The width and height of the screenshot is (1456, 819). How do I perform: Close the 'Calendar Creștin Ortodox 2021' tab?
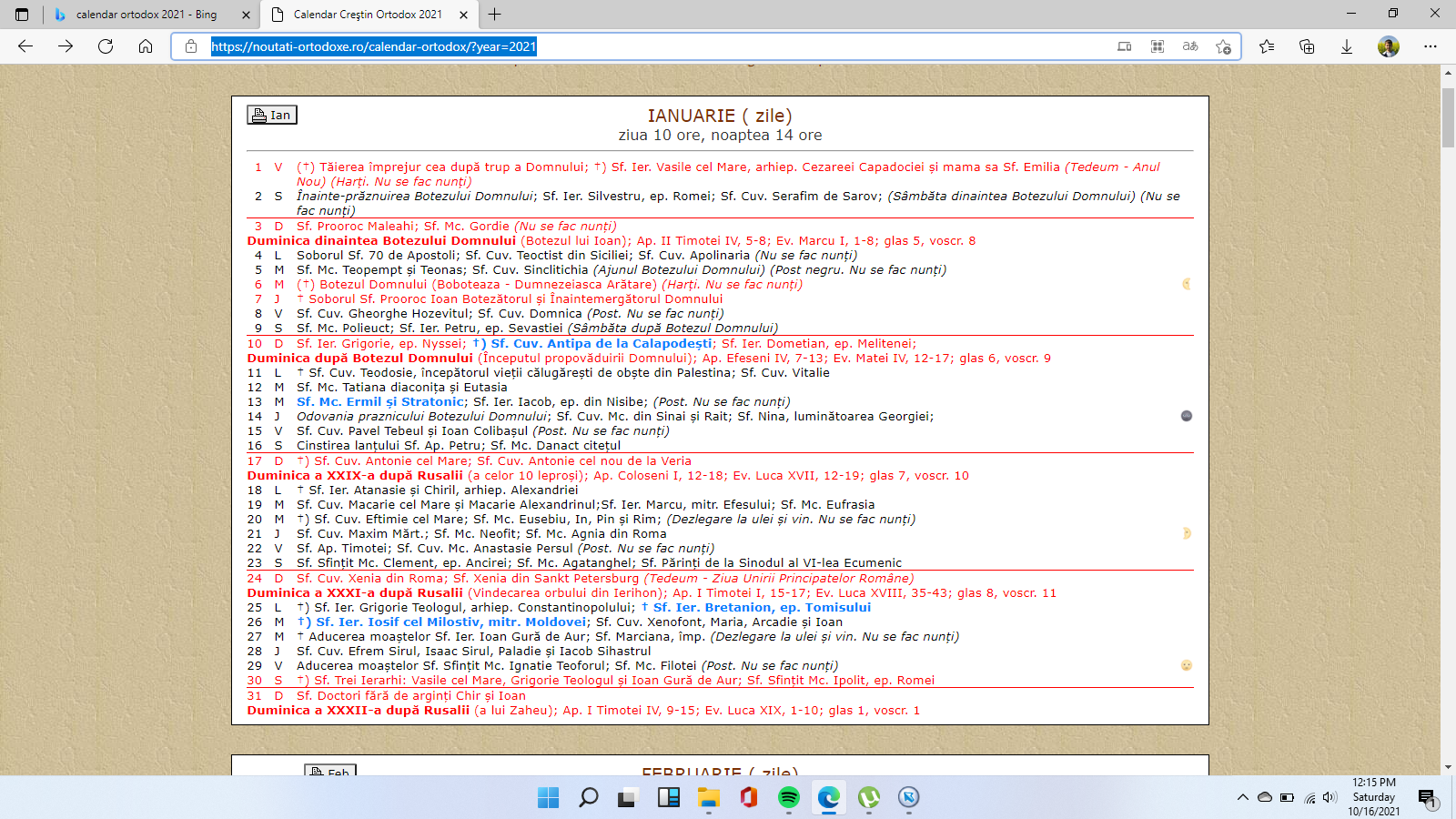[463, 15]
